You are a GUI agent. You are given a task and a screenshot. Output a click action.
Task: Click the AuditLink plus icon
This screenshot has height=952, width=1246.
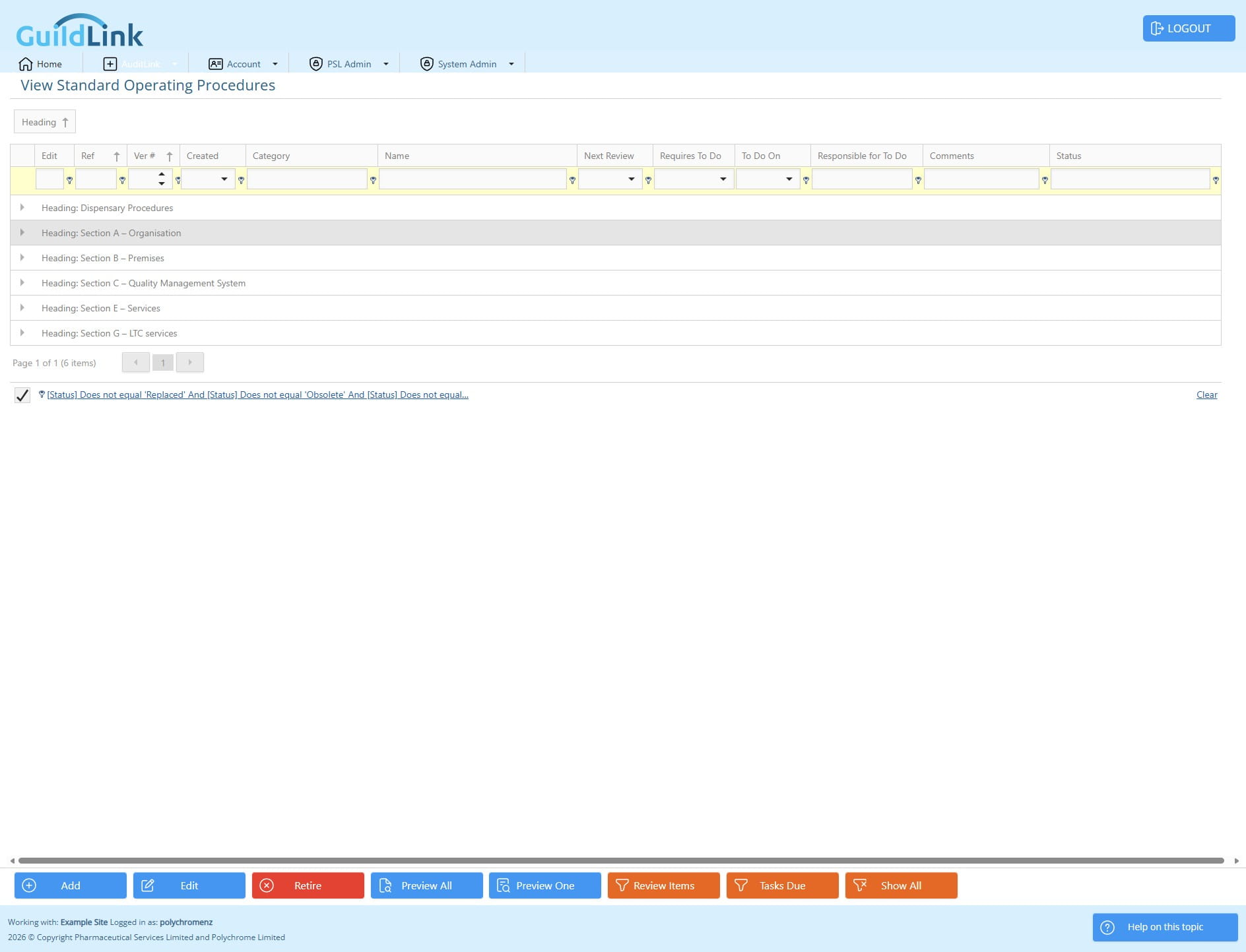pyautogui.click(x=110, y=64)
